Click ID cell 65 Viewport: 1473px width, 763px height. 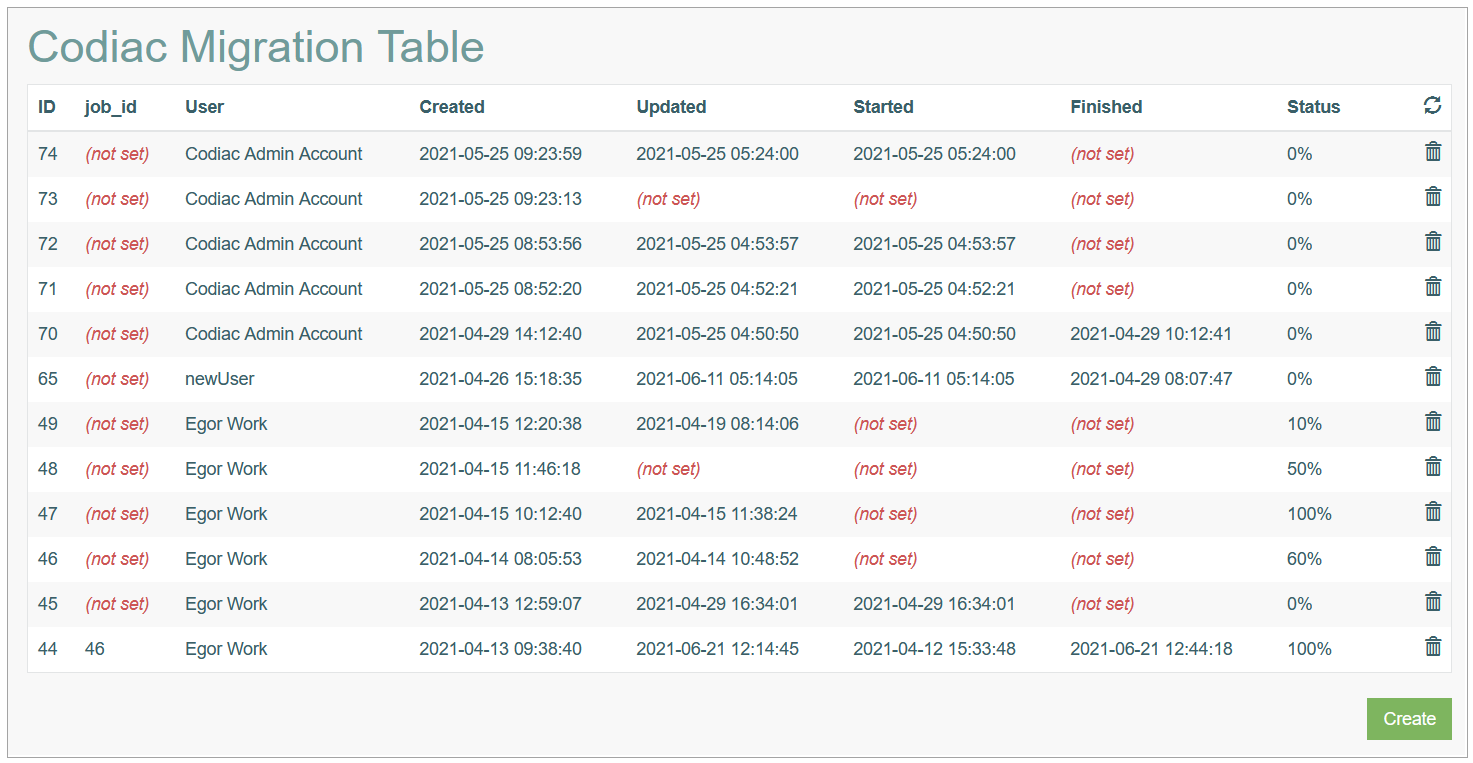point(48,379)
